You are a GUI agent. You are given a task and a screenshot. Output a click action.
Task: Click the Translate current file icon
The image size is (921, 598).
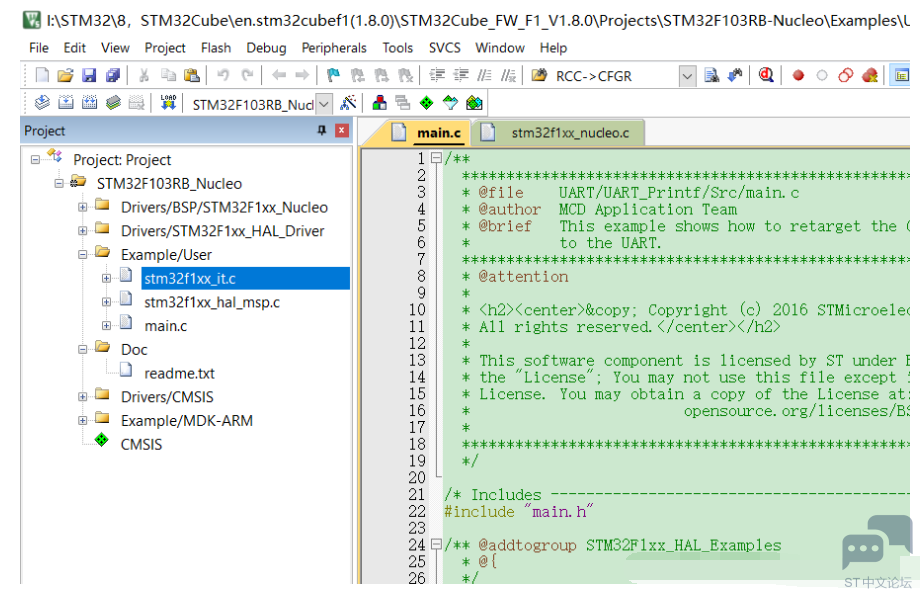(42, 103)
